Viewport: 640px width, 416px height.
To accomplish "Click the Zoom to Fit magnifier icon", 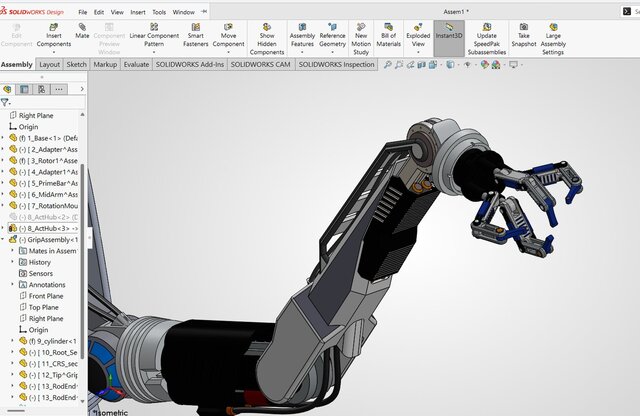I will 388,65.
